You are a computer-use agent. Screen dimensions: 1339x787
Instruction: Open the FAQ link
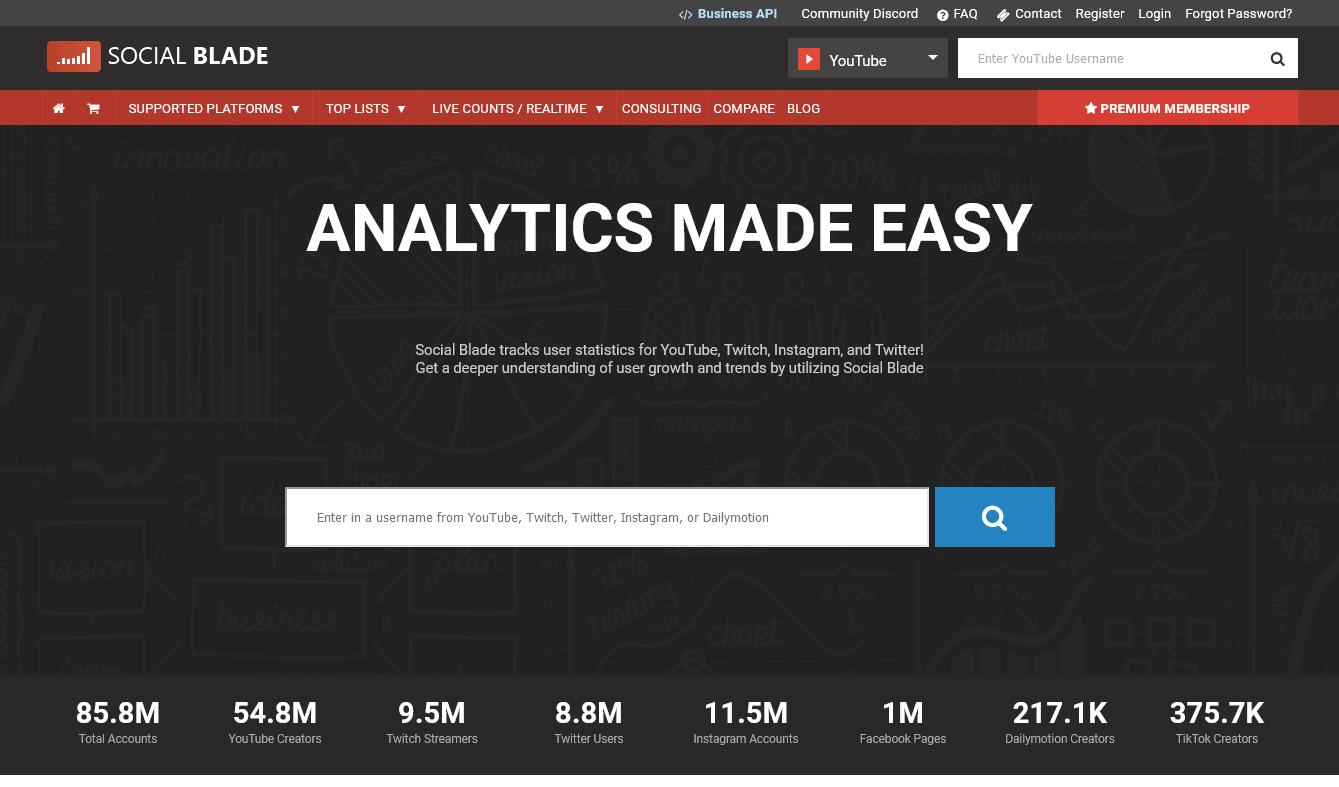coord(957,14)
